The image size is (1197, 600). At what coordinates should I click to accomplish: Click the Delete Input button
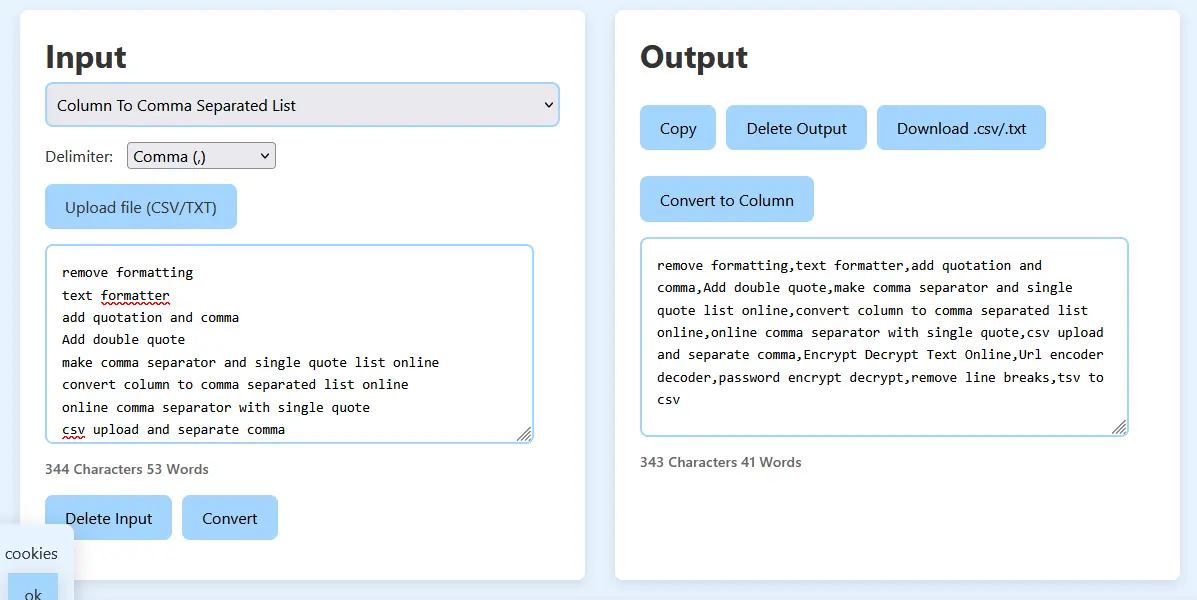[108, 518]
